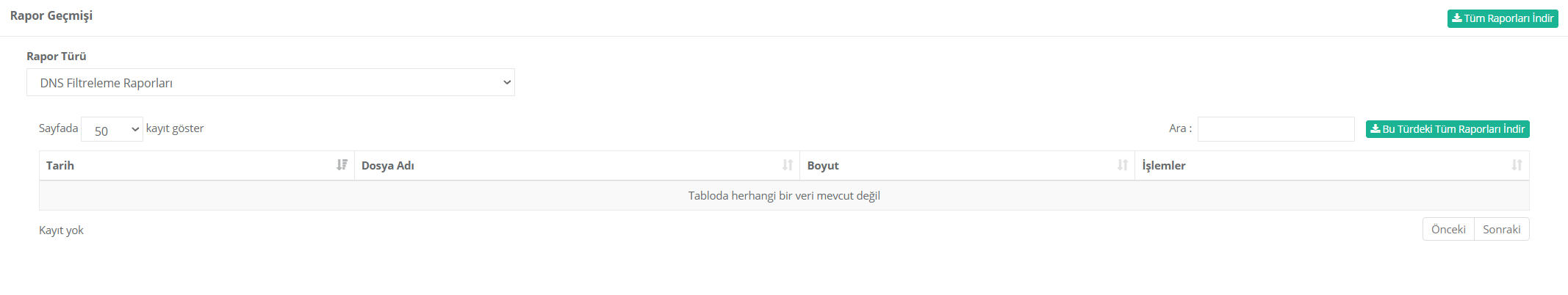Open the Rapor Türü dropdown
This screenshot has height=295, width=1568.
click(270, 83)
